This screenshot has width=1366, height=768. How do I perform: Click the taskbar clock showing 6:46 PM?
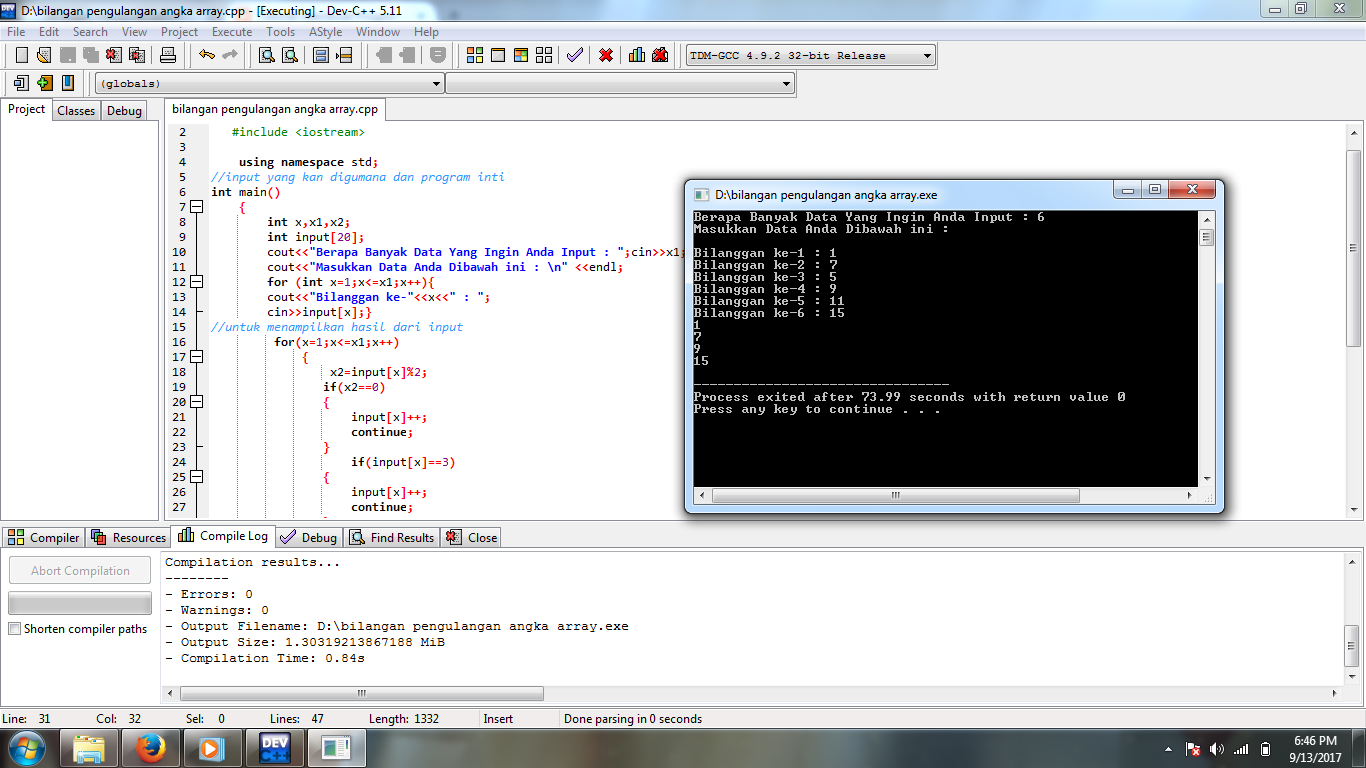click(x=1315, y=749)
